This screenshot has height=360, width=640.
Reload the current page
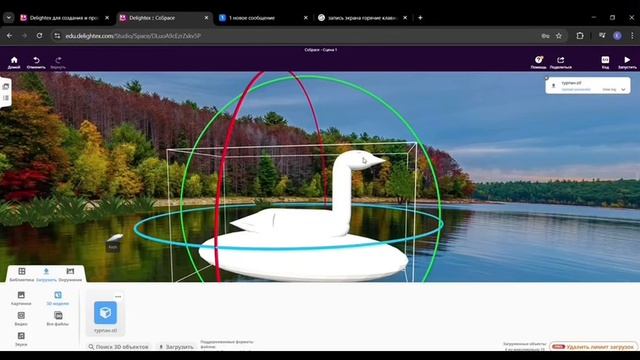39,36
